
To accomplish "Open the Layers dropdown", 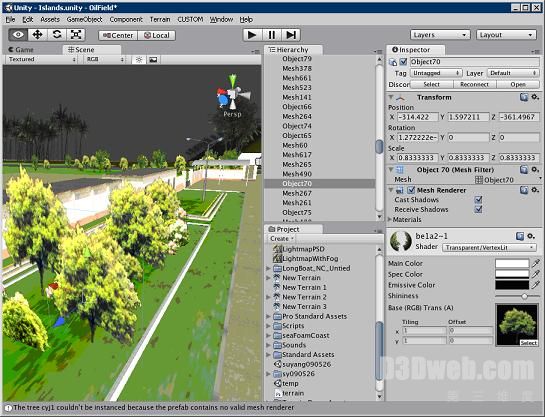I will point(440,35).
